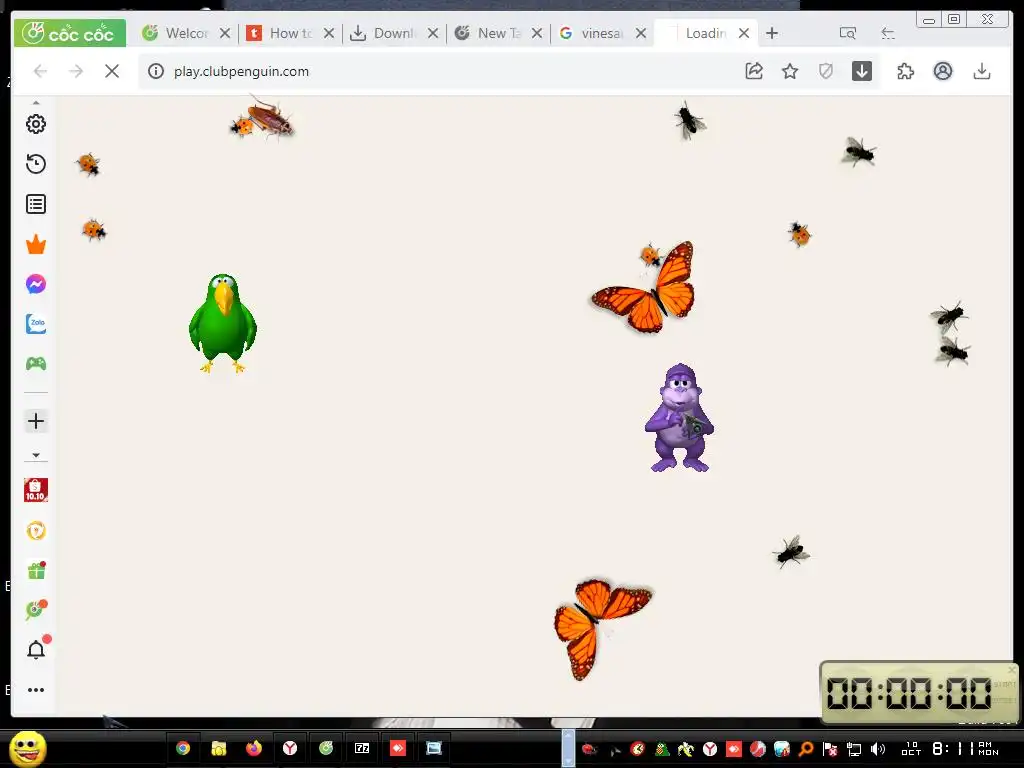Go back to previous page
The image size is (1024, 768).
pyautogui.click(x=40, y=71)
